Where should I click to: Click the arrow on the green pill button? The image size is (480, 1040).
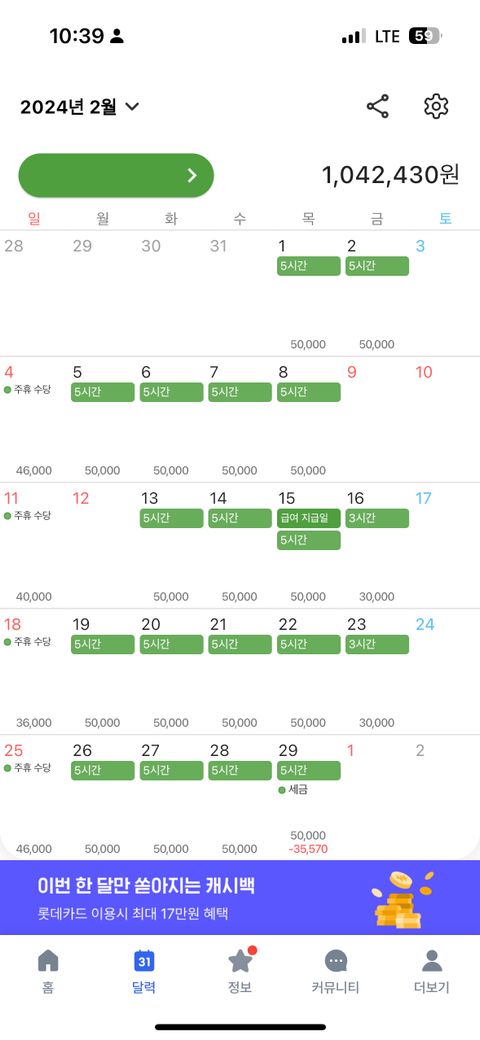pyautogui.click(x=192, y=175)
